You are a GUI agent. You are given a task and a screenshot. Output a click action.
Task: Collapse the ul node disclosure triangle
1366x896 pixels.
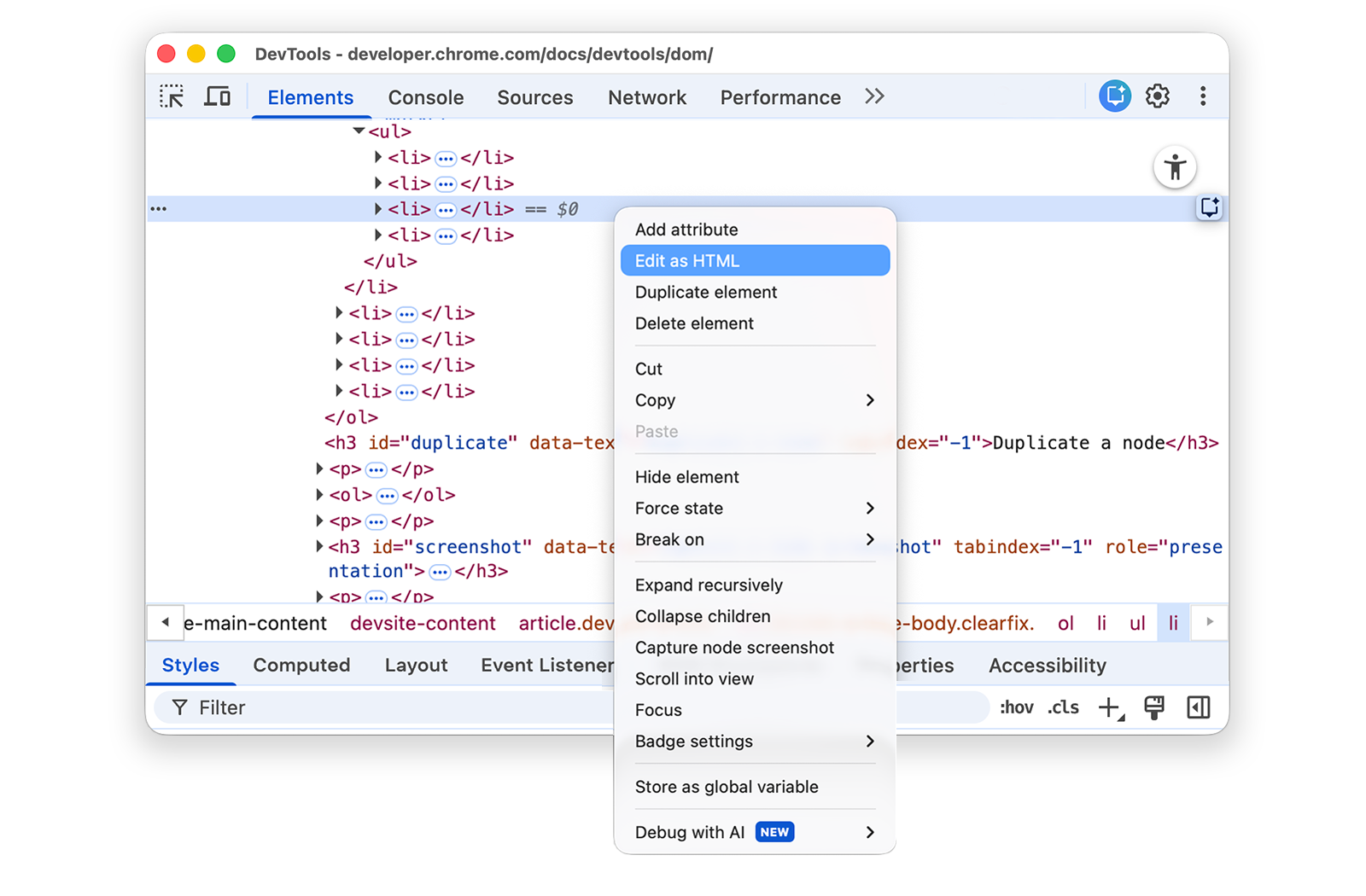[359, 131]
